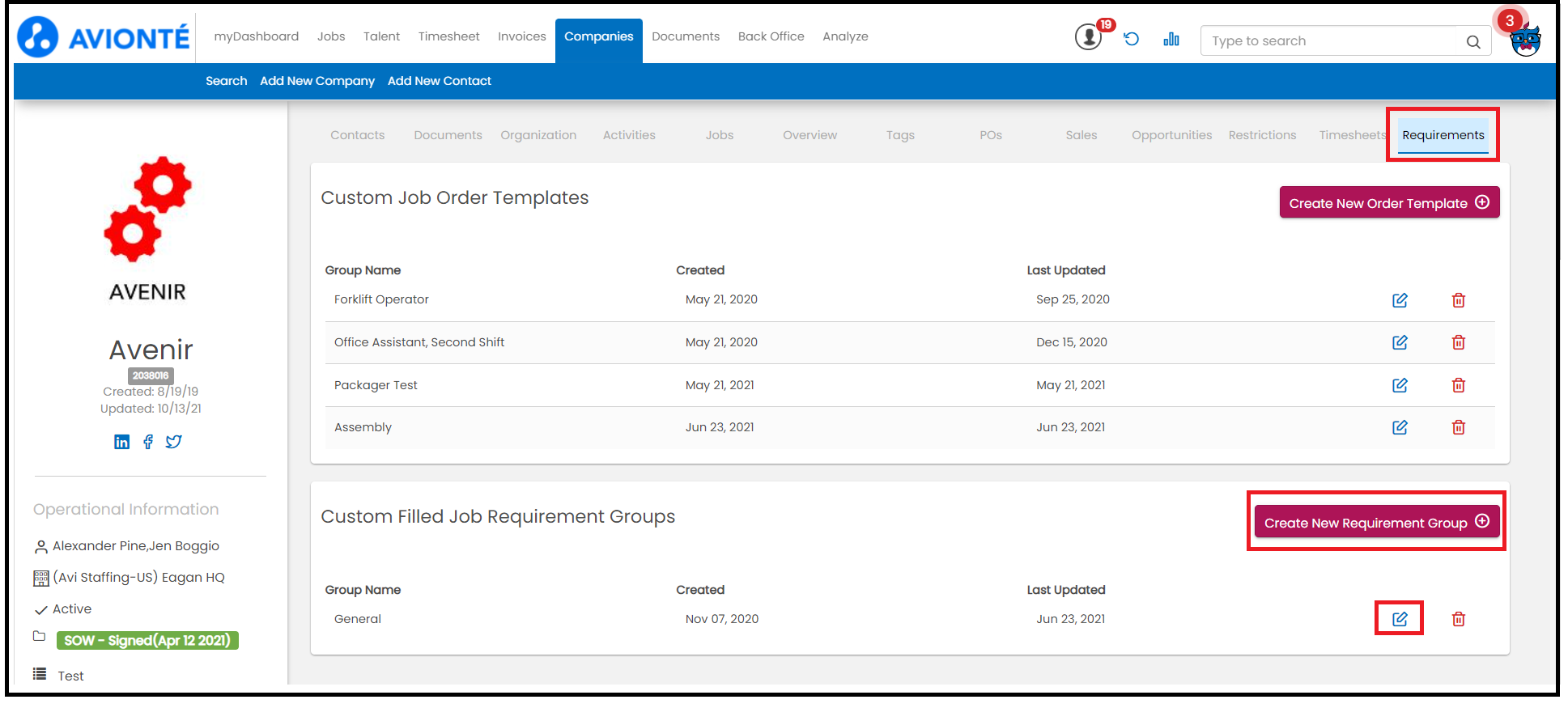
Task: Open Avenir's Facebook link icon
Action: 148,442
